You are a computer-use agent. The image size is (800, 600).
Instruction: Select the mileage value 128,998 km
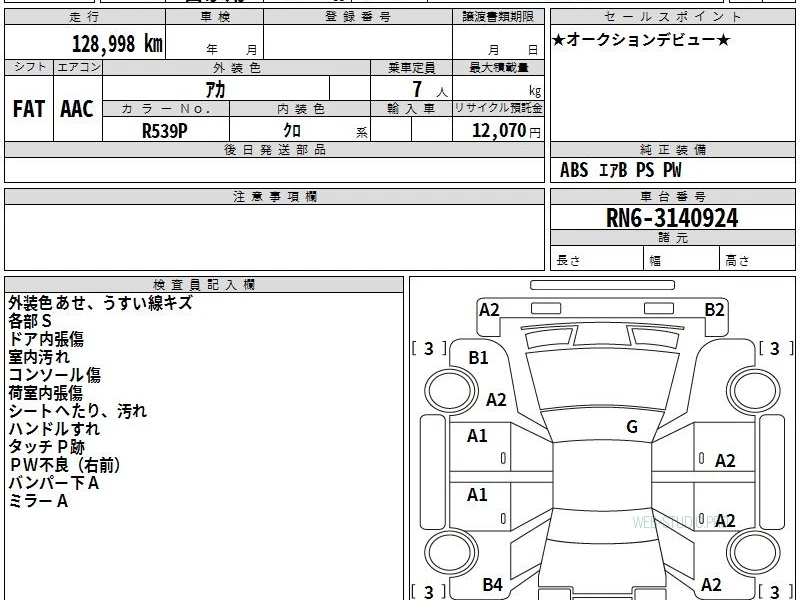tap(117, 44)
